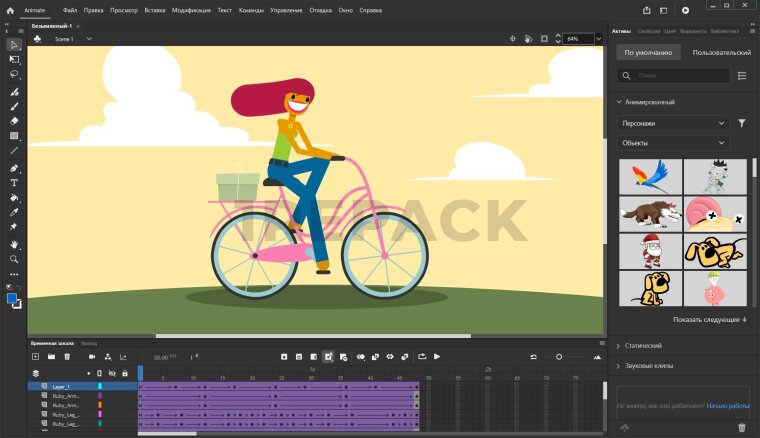
Task: Select the Rectangle tool
Action: click(14, 135)
